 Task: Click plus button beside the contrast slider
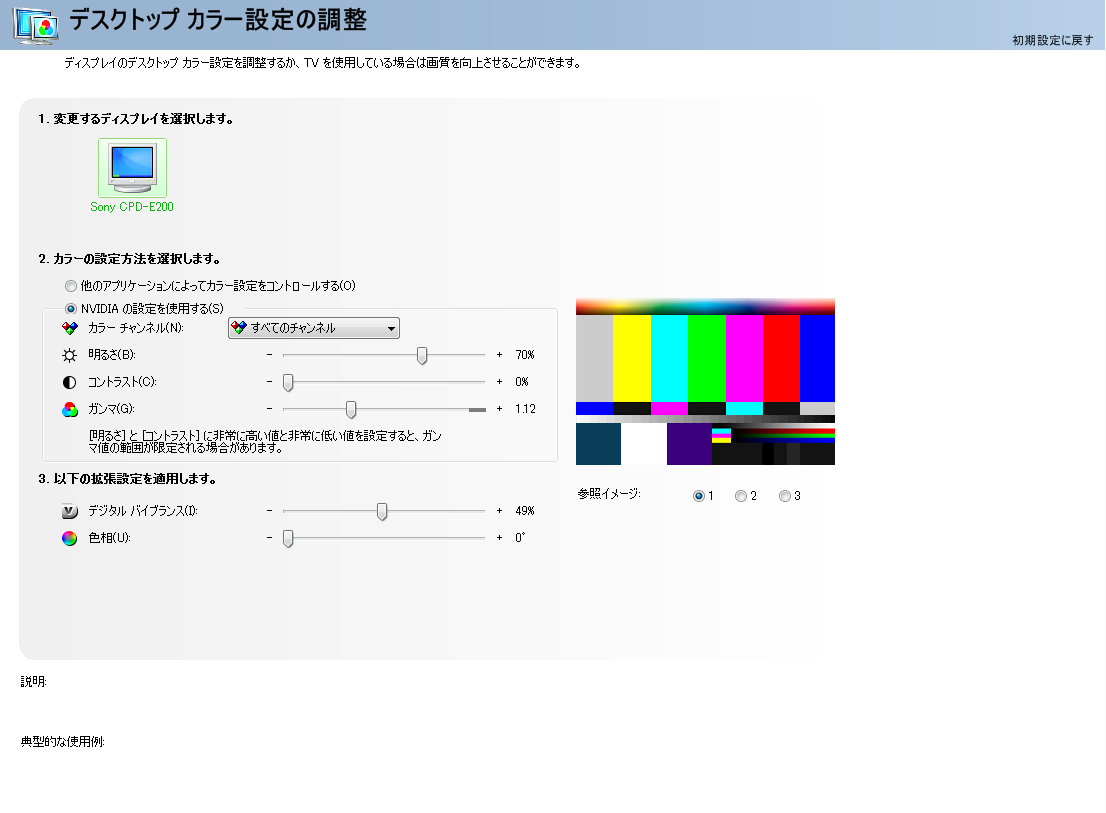point(499,382)
